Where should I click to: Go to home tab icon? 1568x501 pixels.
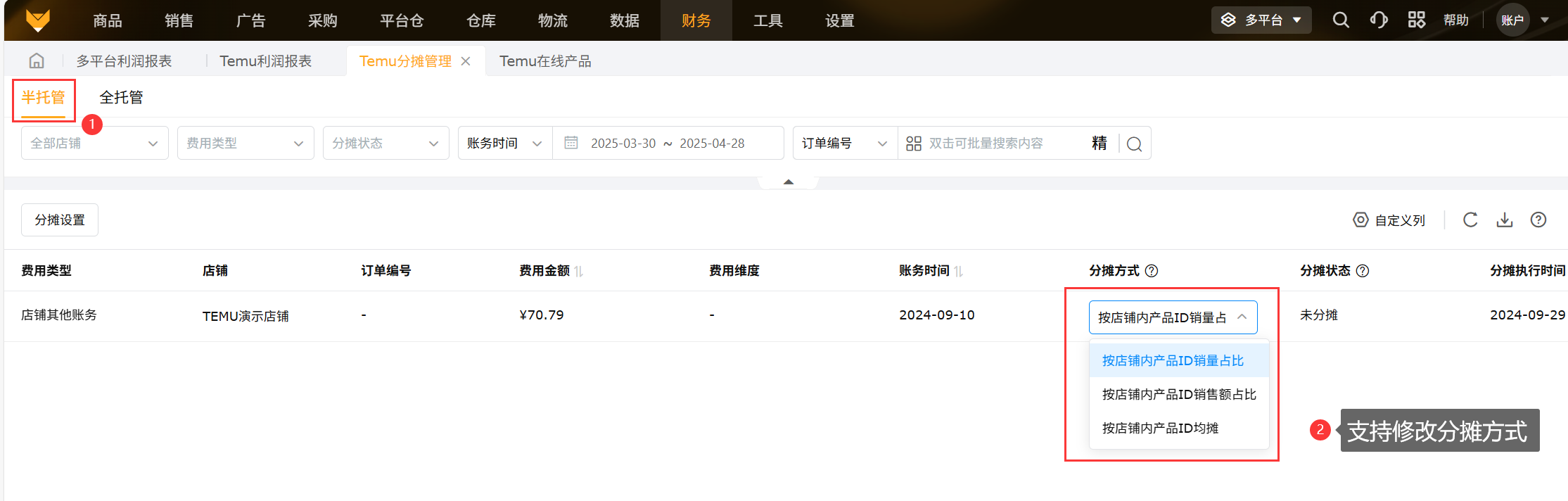click(x=37, y=61)
